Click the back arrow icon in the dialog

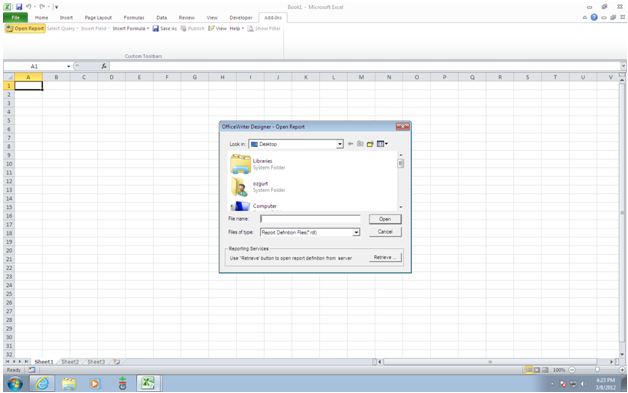coord(350,144)
